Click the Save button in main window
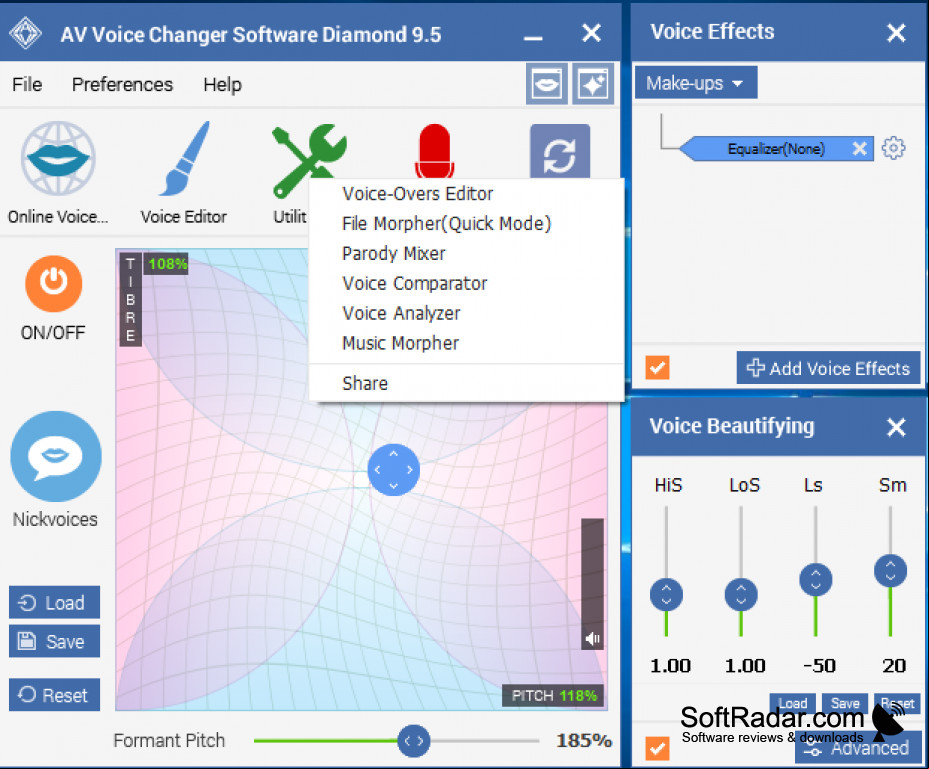The width and height of the screenshot is (929, 769). click(x=54, y=642)
